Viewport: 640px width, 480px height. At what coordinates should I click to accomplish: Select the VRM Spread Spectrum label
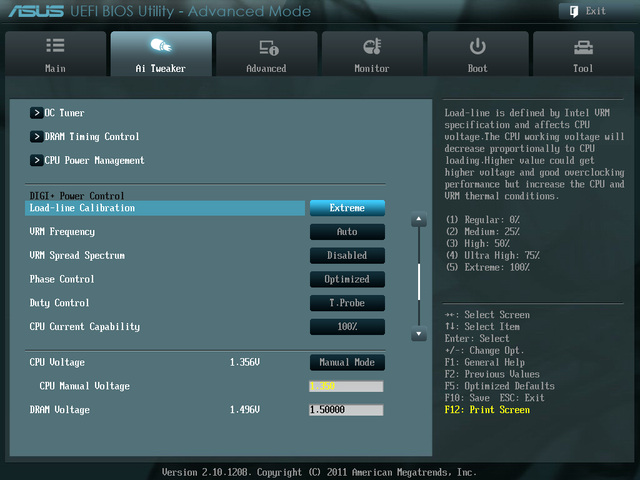(77, 256)
